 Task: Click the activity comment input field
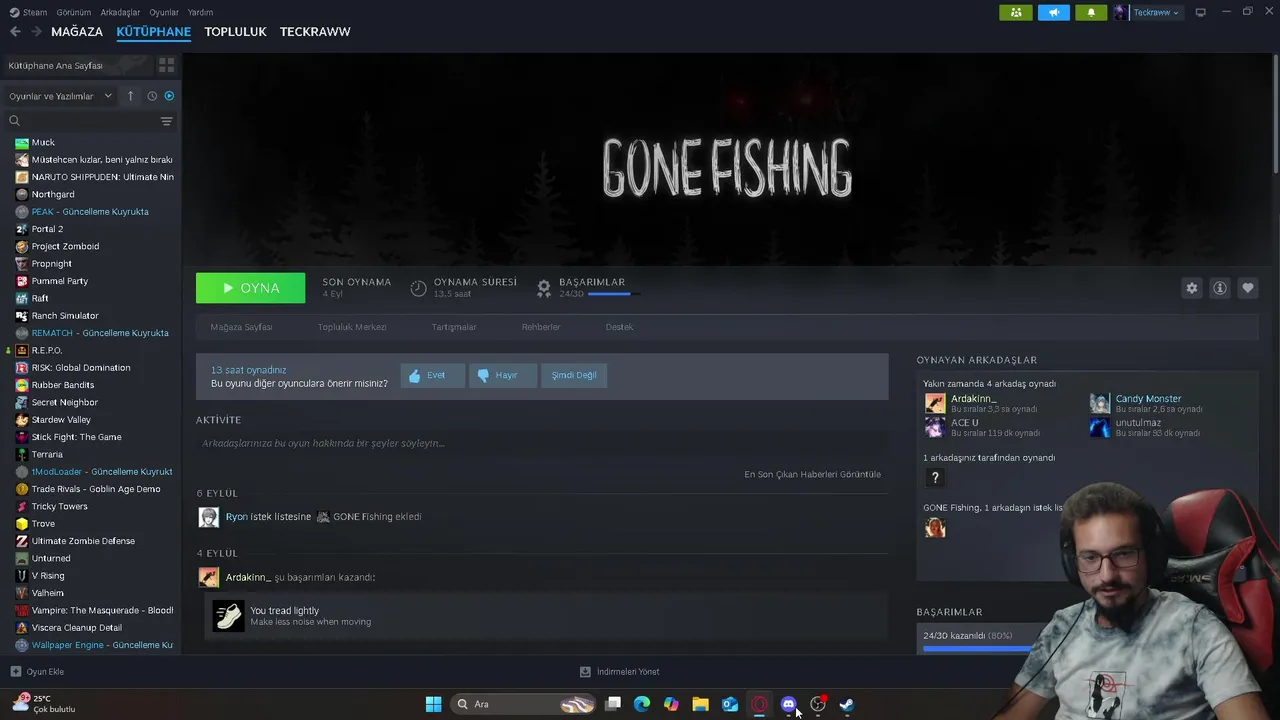[x=542, y=443]
